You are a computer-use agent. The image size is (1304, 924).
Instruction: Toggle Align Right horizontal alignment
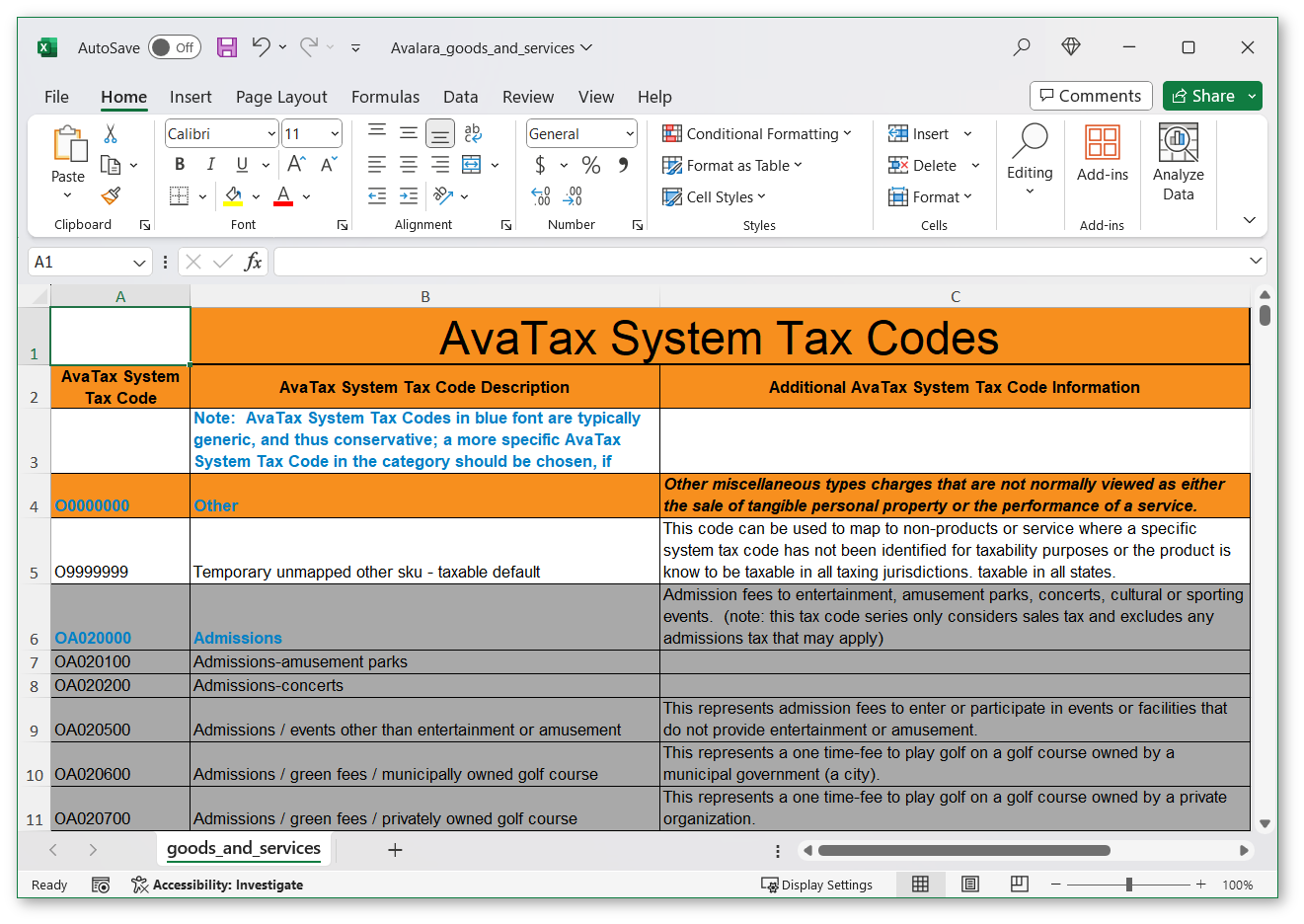[440, 165]
